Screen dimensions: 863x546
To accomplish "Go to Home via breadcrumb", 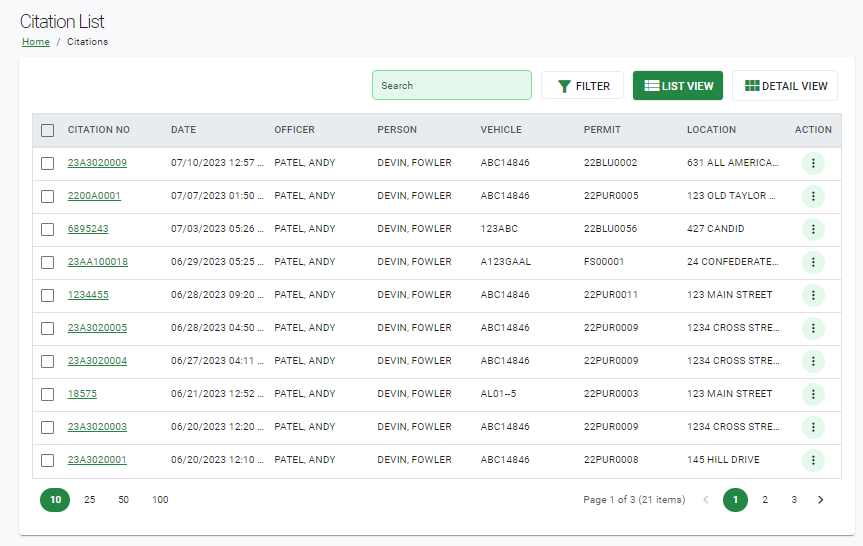I will click(x=36, y=42).
